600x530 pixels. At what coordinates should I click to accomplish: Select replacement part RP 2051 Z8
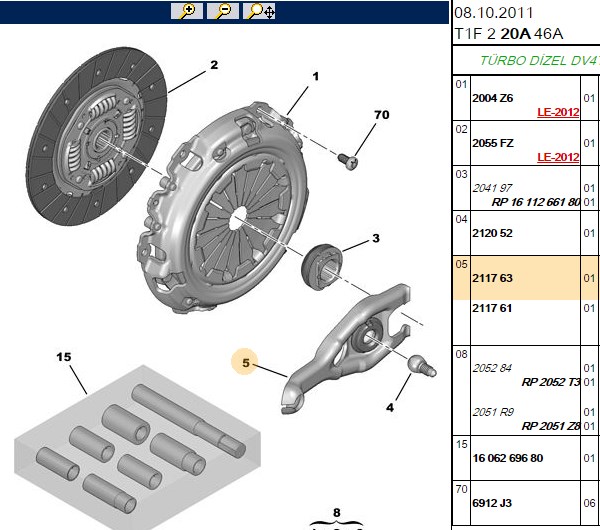click(551, 426)
